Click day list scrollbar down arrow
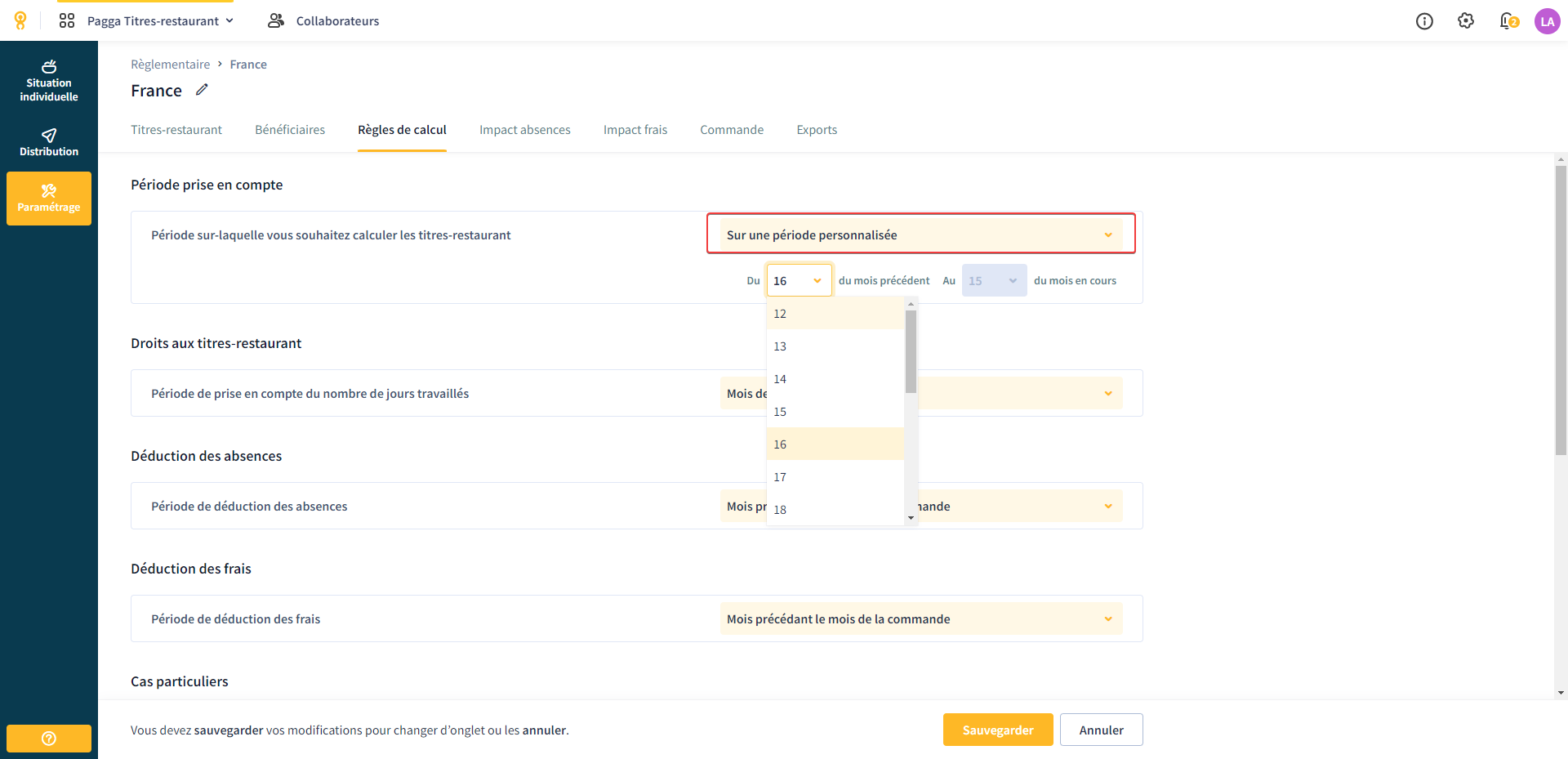The height and width of the screenshot is (759, 1568). (x=911, y=518)
